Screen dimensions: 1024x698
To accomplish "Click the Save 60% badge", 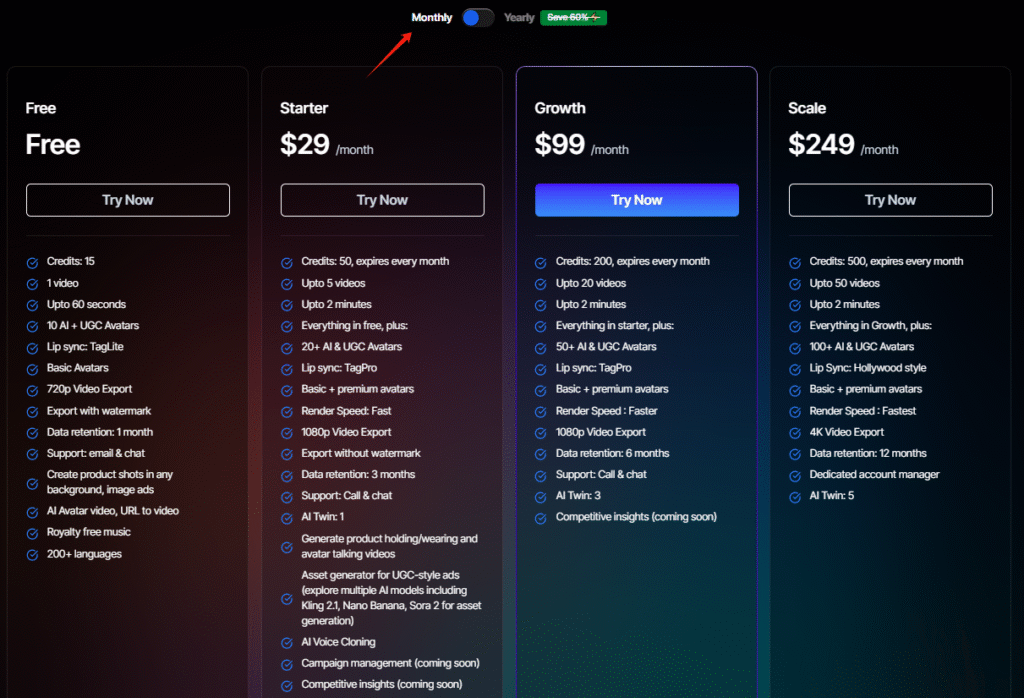I will [573, 17].
